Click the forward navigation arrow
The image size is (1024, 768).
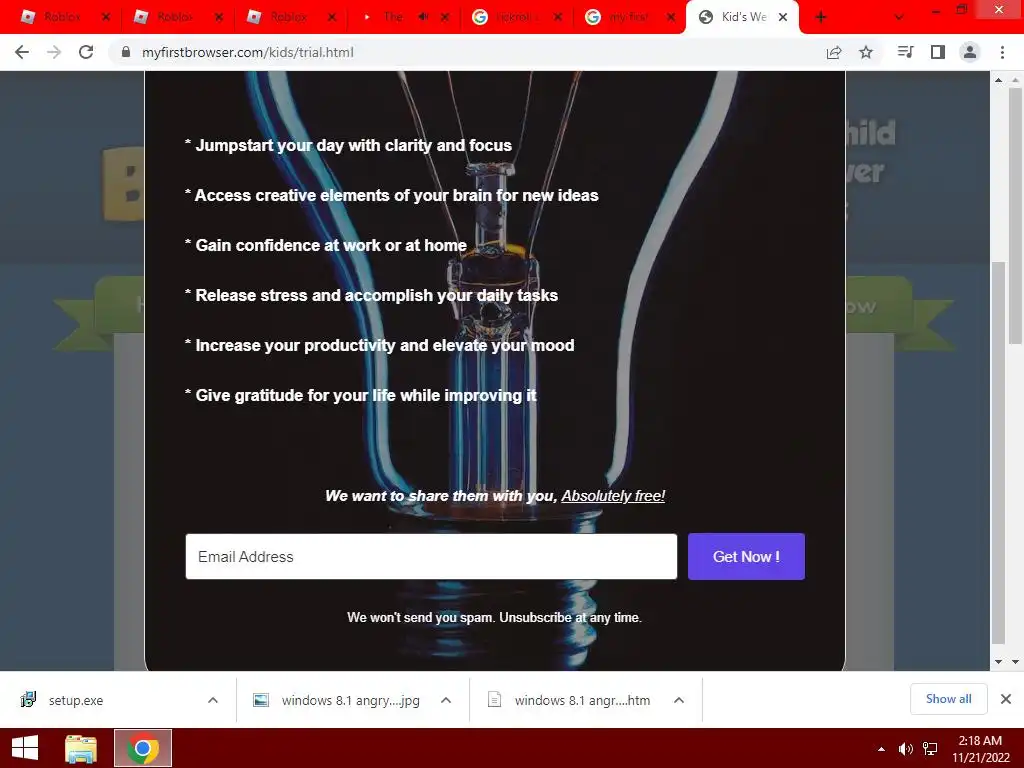click(x=54, y=52)
